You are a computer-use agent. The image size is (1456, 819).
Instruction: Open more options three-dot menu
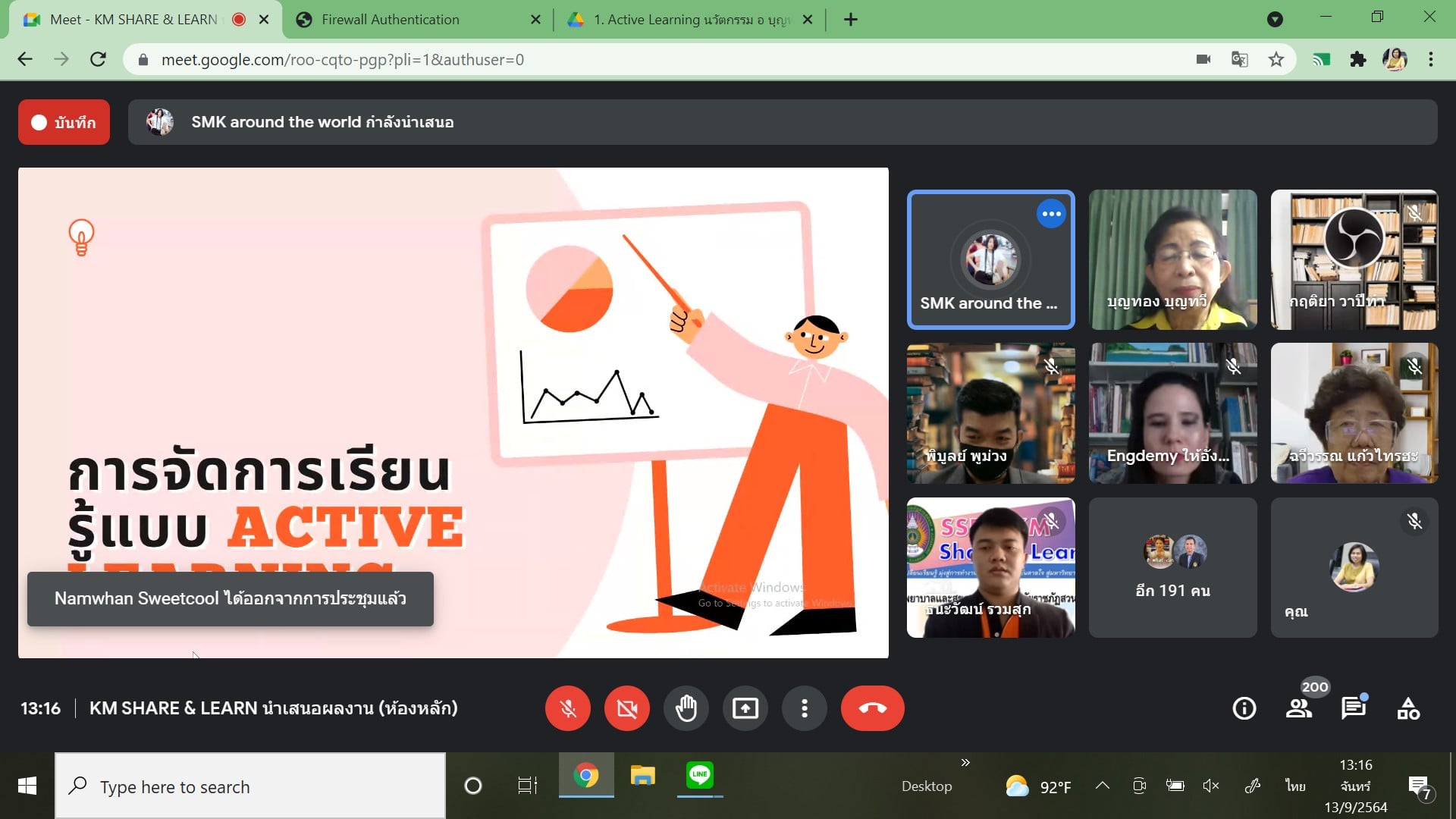(804, 708)
